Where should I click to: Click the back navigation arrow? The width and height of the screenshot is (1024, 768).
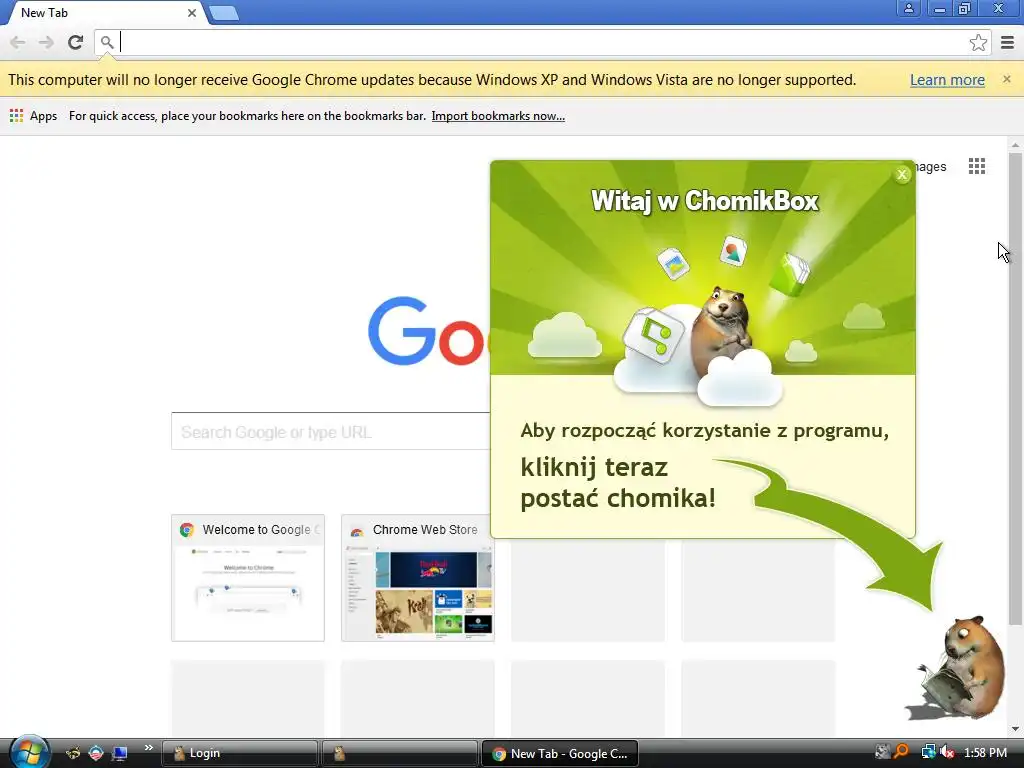pos(18,42)
